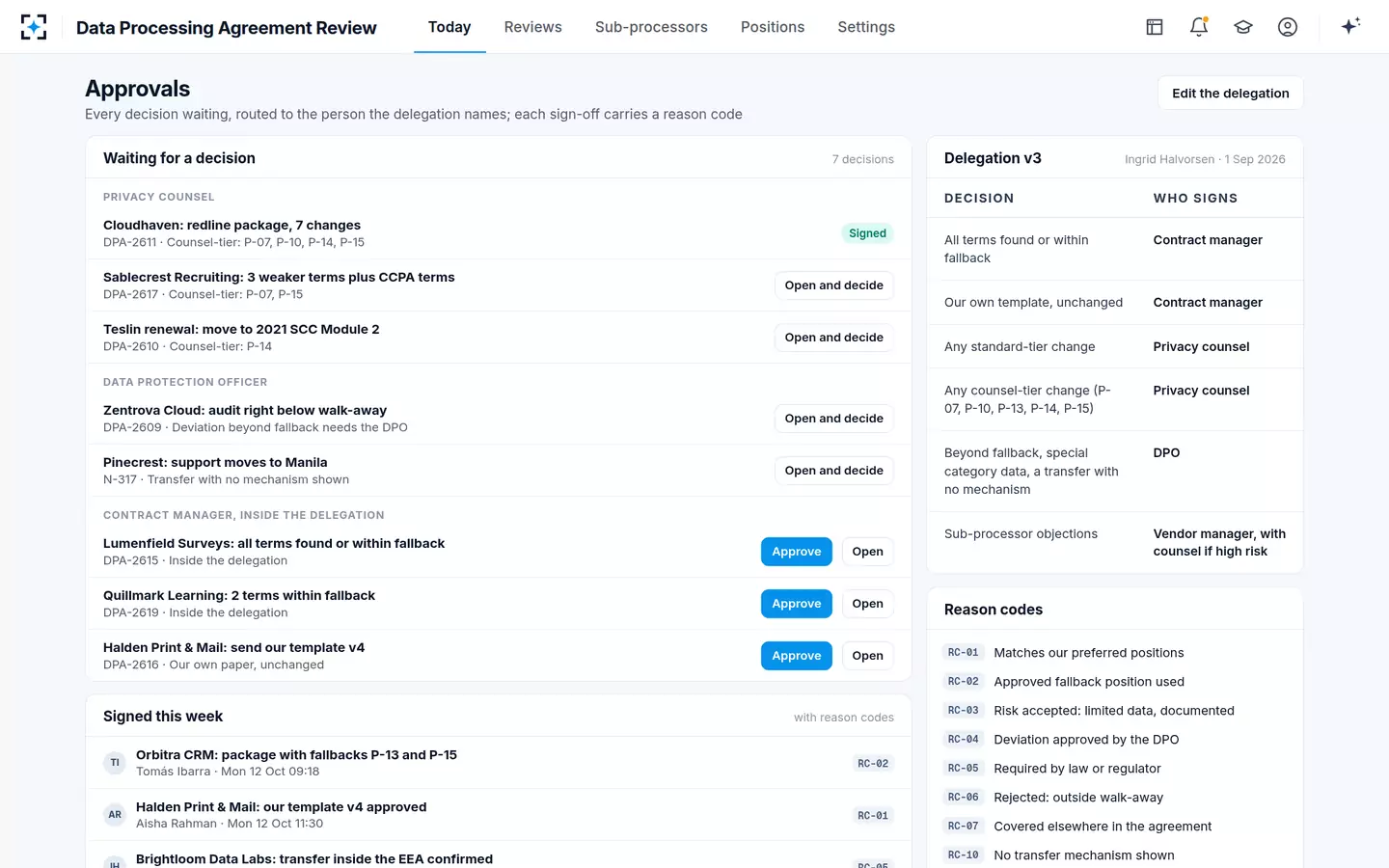Open and decide Teslin renewal
Image resolution: width=1389 pixels, height=868 pixels.
click(x=833, y=338)
